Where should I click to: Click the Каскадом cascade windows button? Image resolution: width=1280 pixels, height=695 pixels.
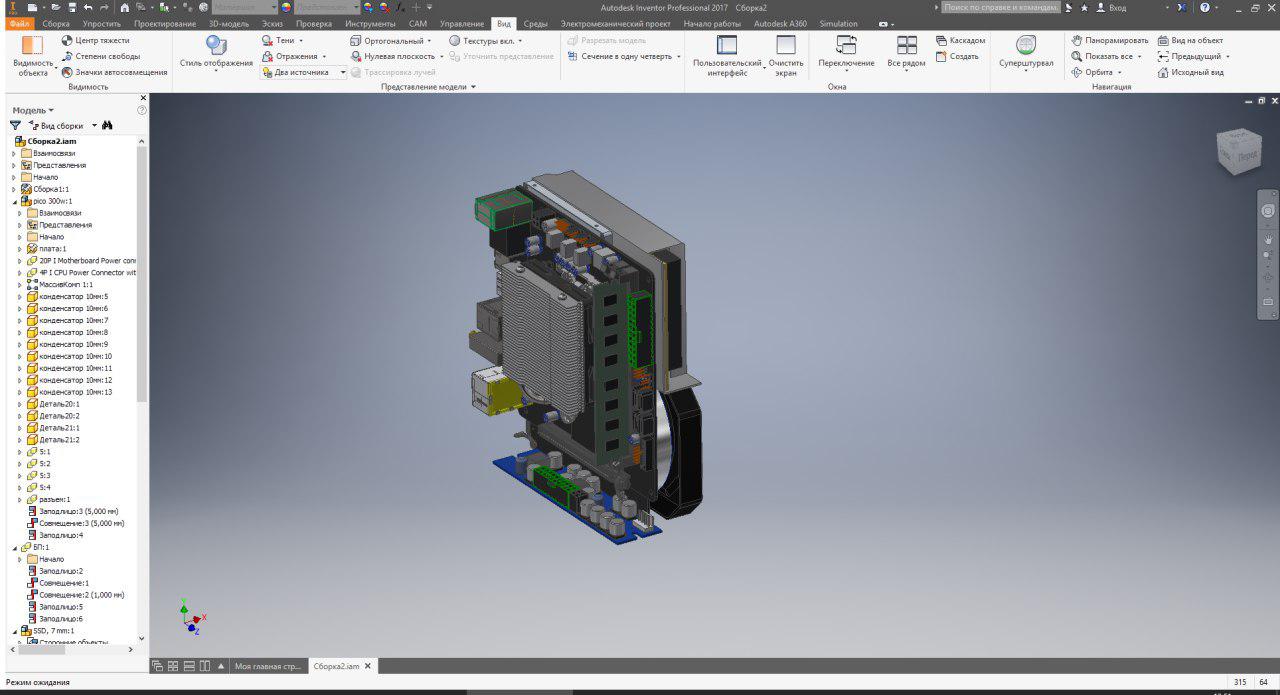pyautogui.click(x=960, y=41)
